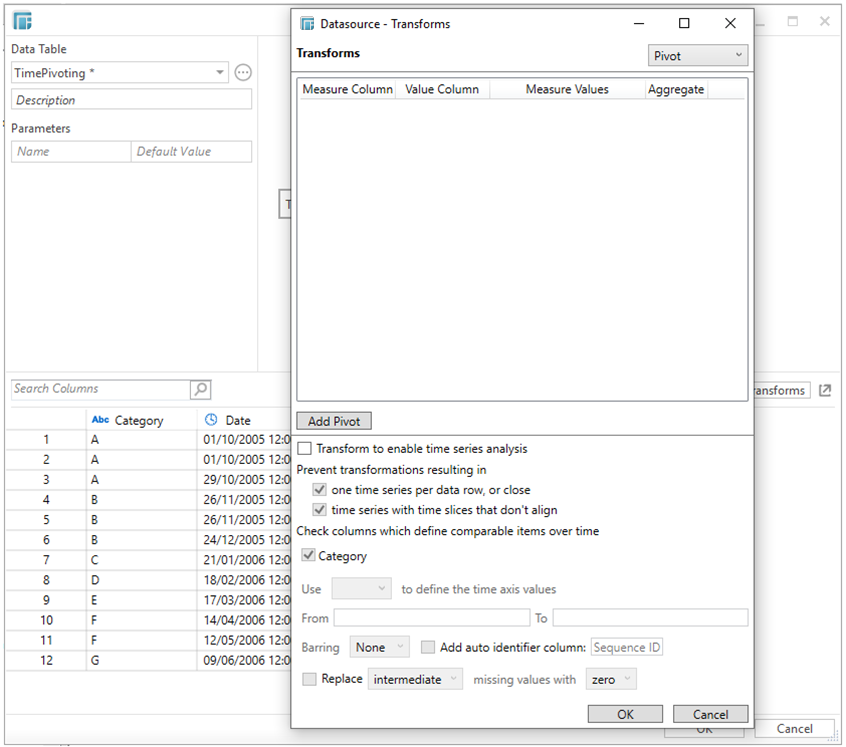Open the TimePivoting data table dropdown
Image resolution: width=846 pixels, height=747 pixels.
pos(119,72)
